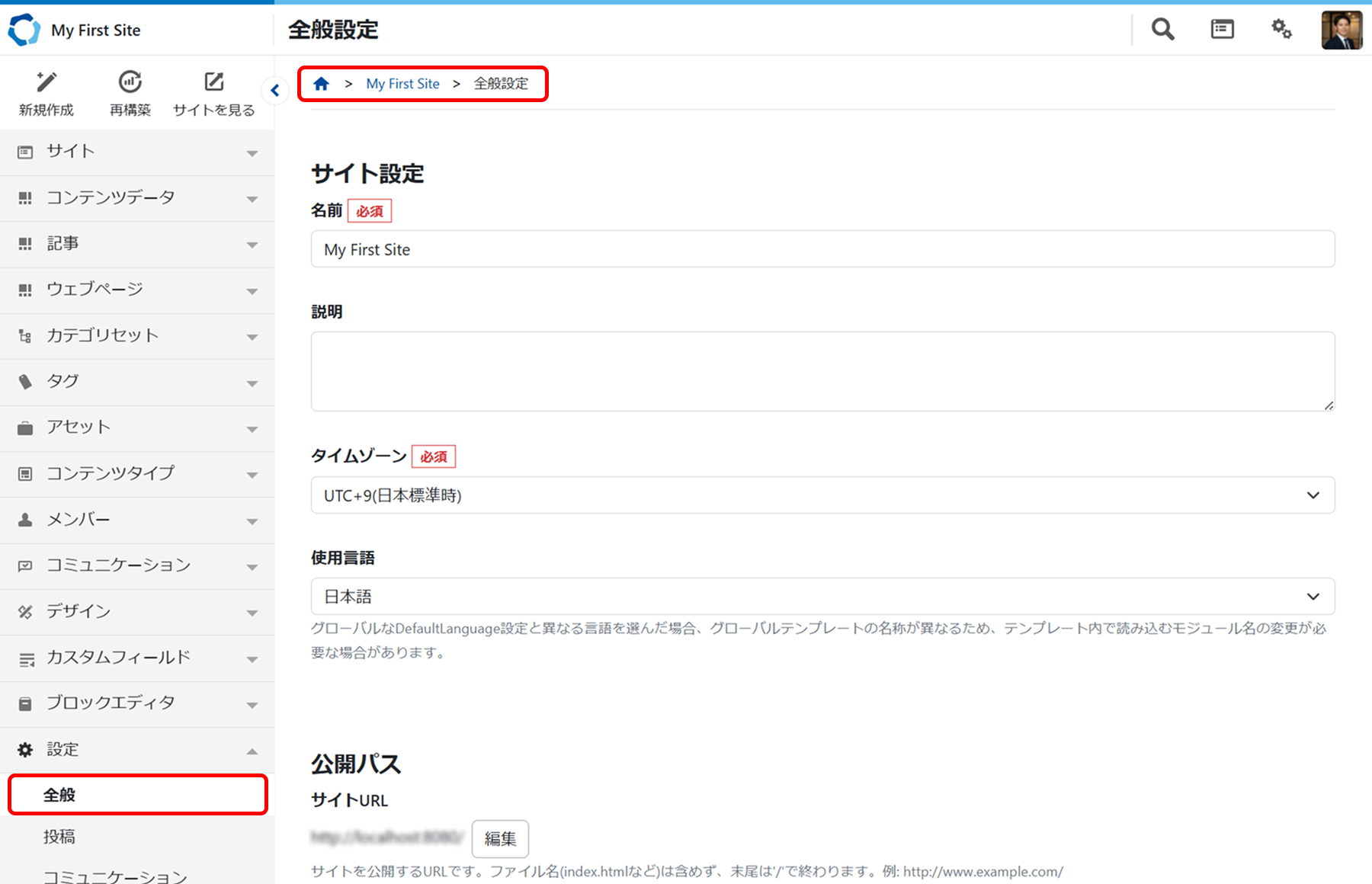This screenshot has height=884, width=1372.
Task: Open the タイムゾーン dropdown
Action: click(x=822, y=495)
